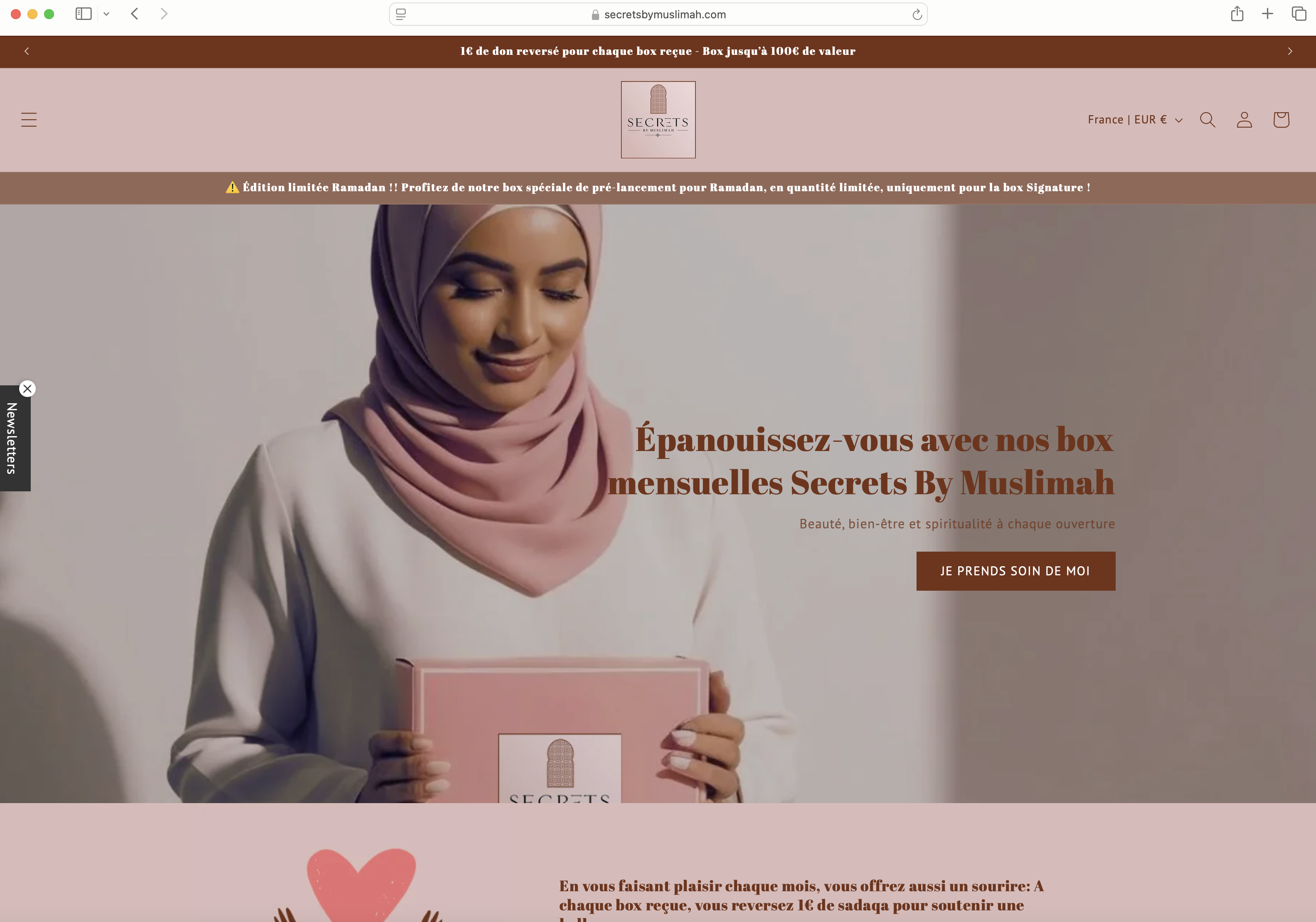
Task: Close the Newsletters side tab
Action: click(27, 389)
